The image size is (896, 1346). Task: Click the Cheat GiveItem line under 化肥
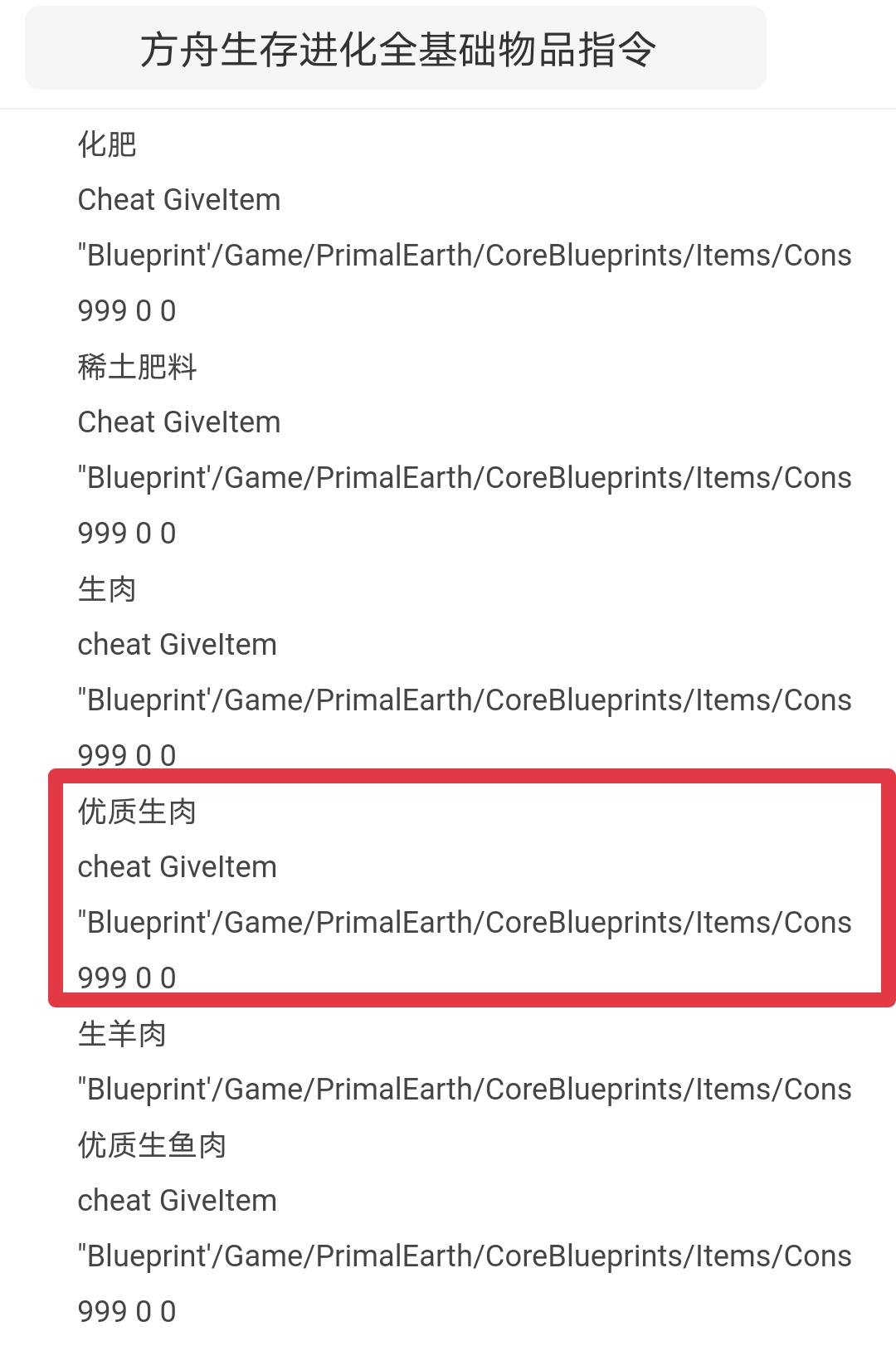click(x=179, y=200)
